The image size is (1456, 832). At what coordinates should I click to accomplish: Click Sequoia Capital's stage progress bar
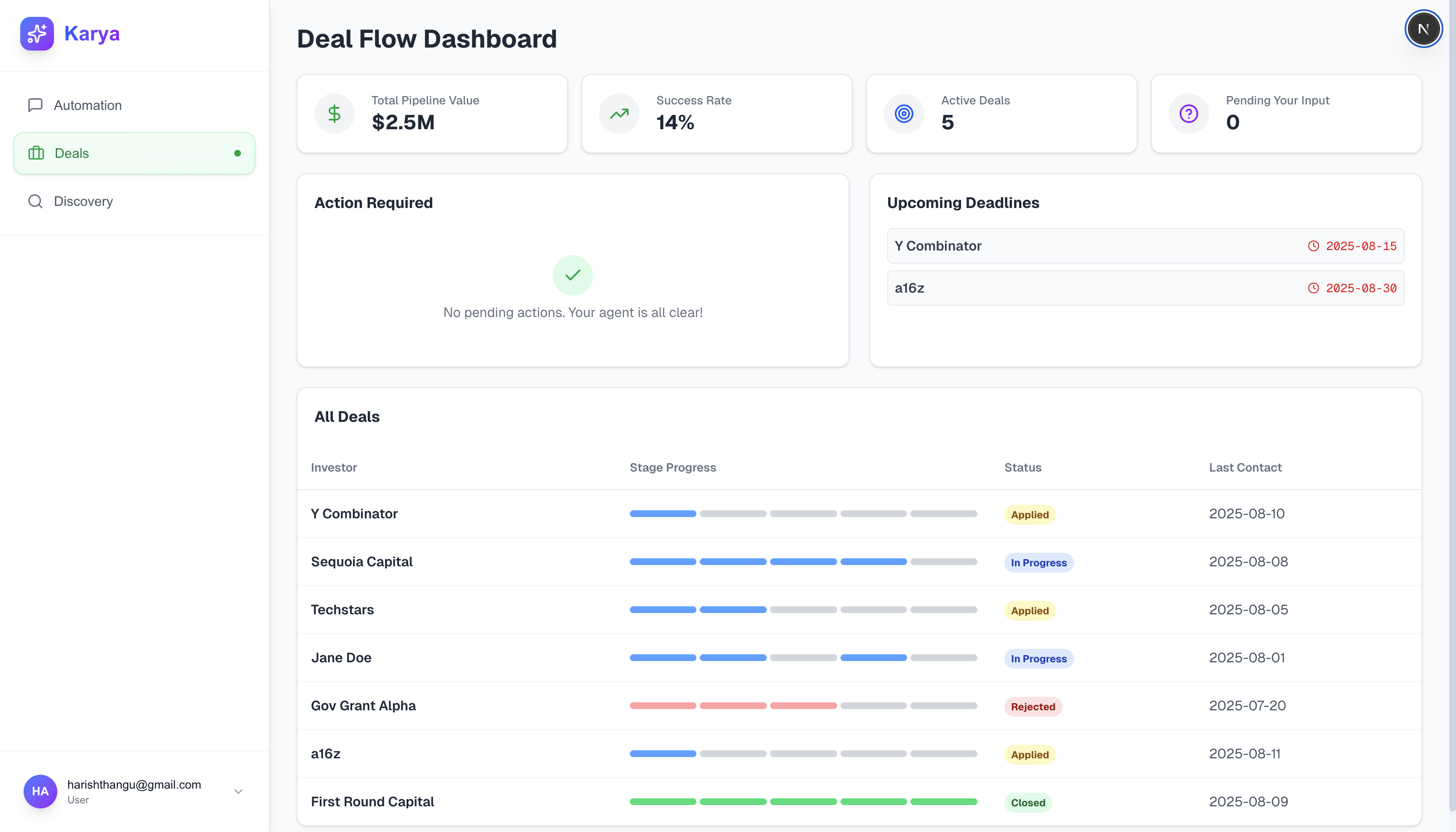(802, 561)
